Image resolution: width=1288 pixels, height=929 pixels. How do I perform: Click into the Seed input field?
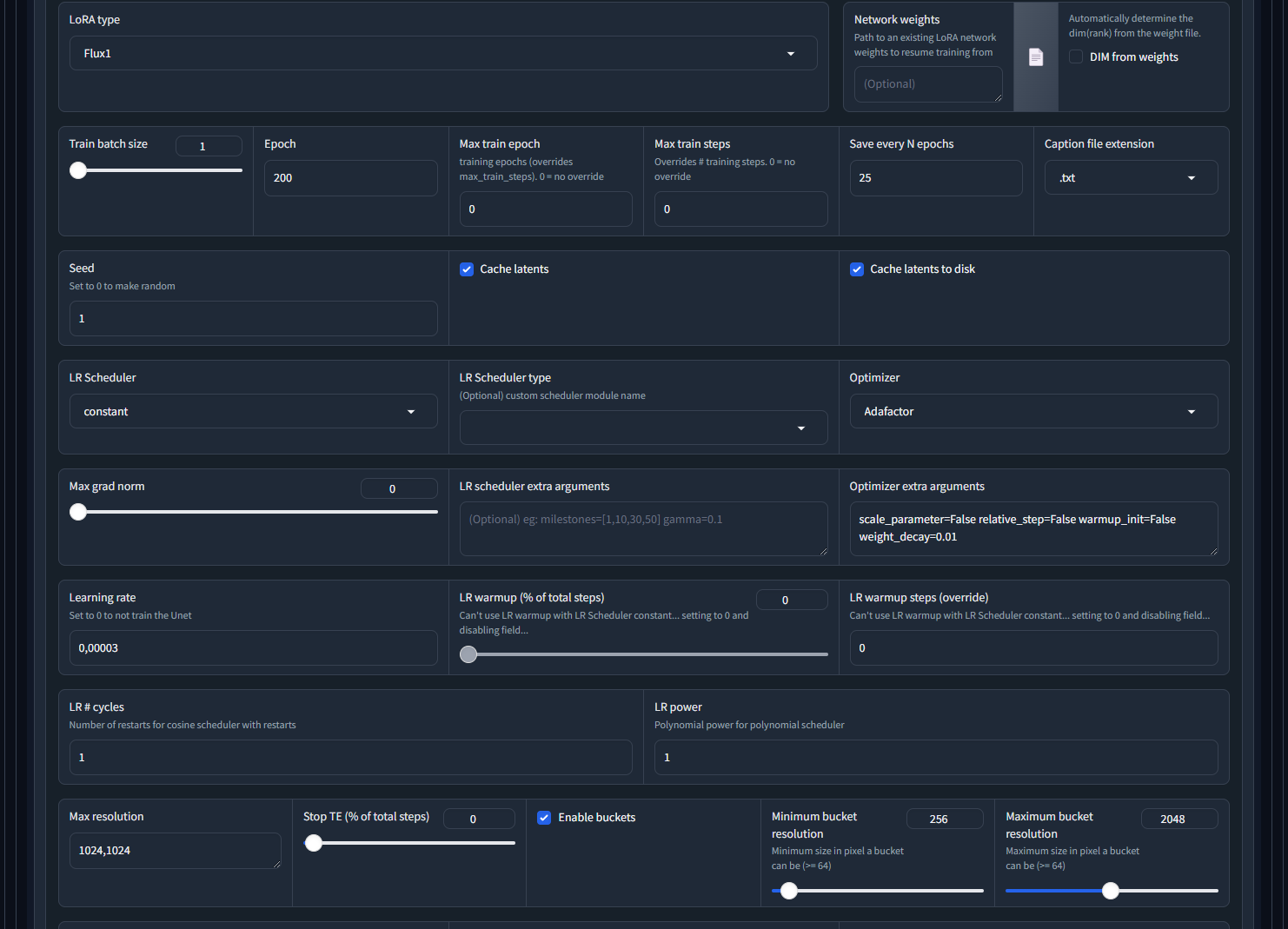point(253,319)
